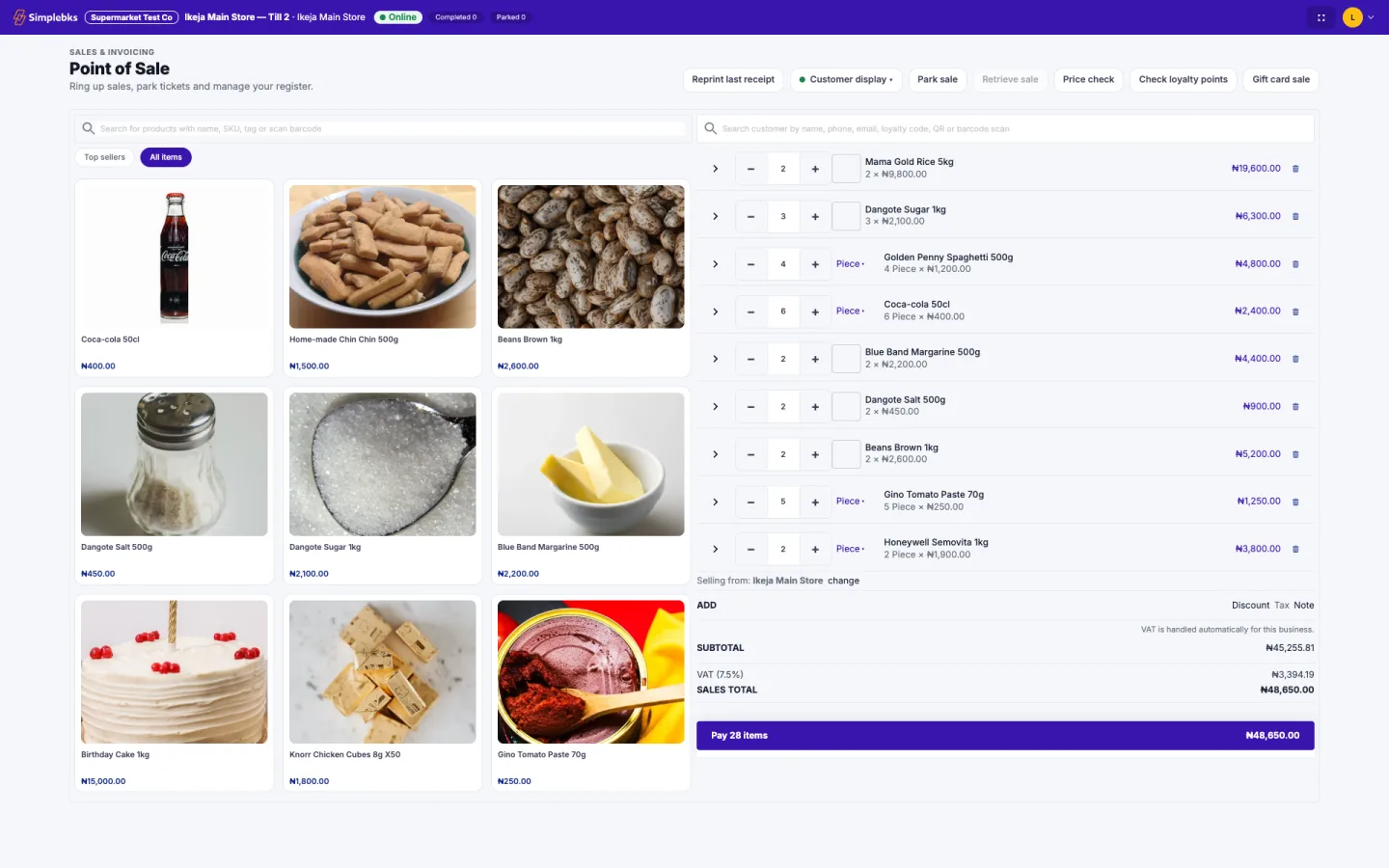
Task: Decrease Beans Brown 1kg cart quantity with minus
Action: [x=750, y=454]
